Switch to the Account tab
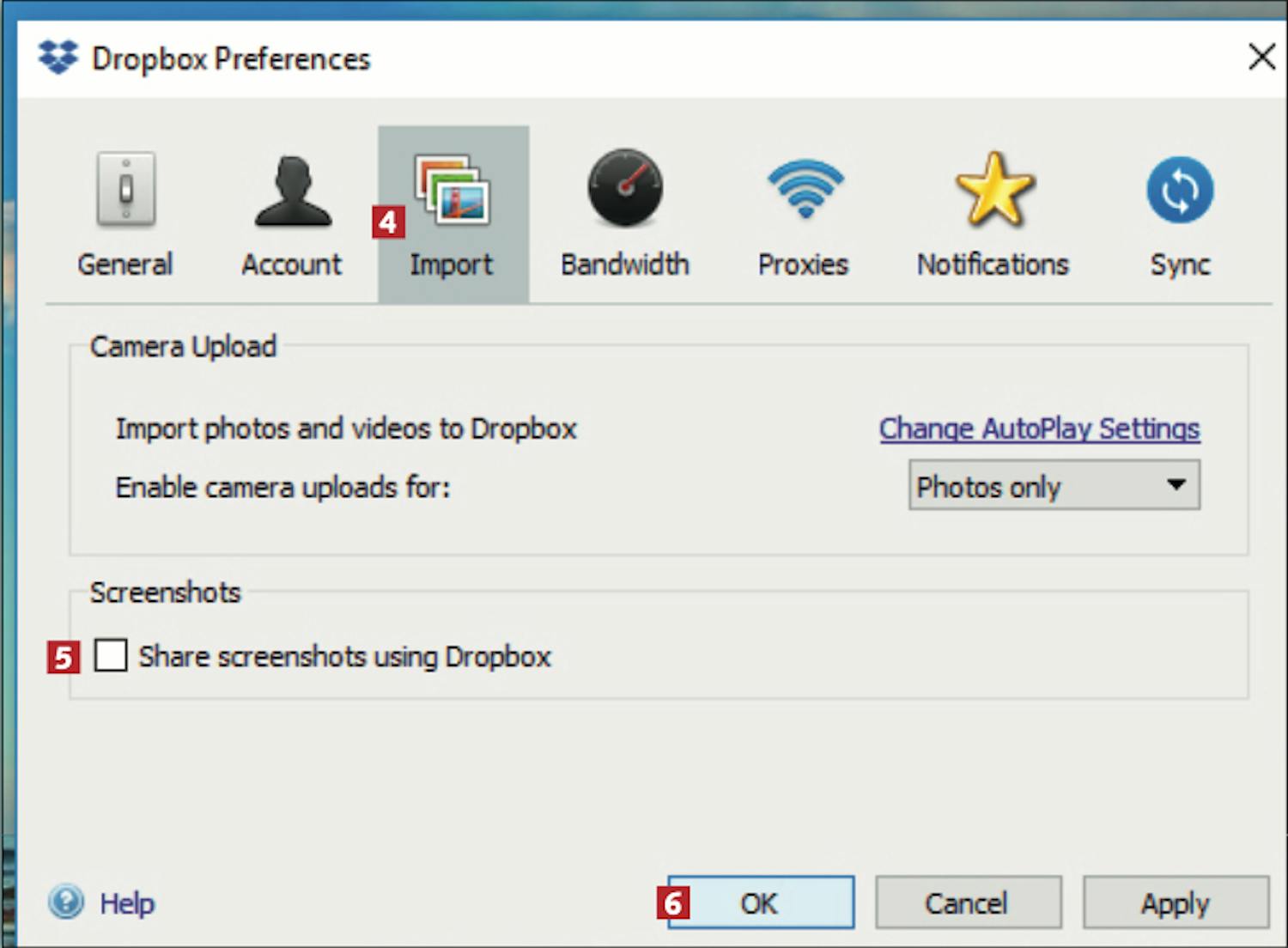 pos(292,215)
